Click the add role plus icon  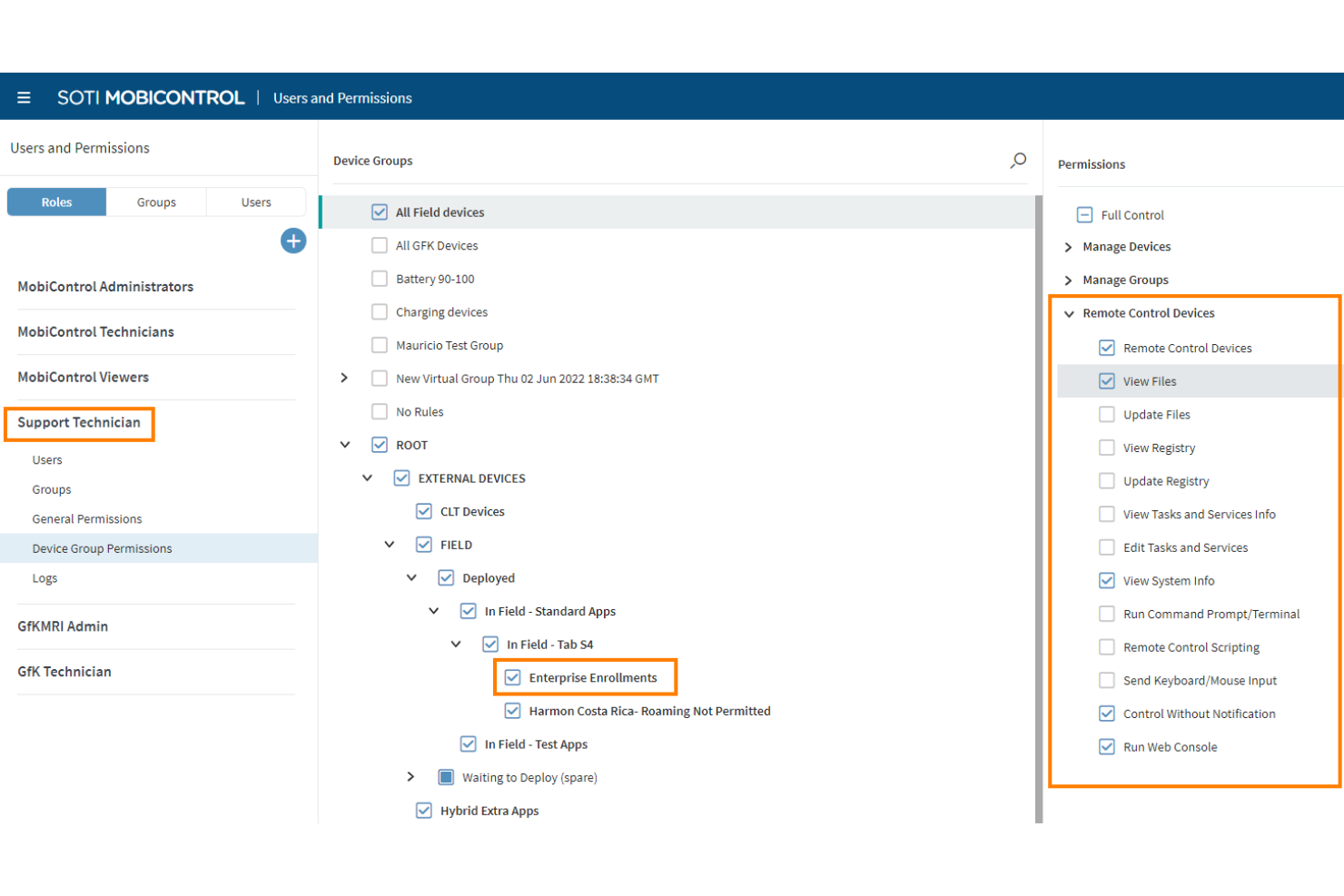[293, 241]
